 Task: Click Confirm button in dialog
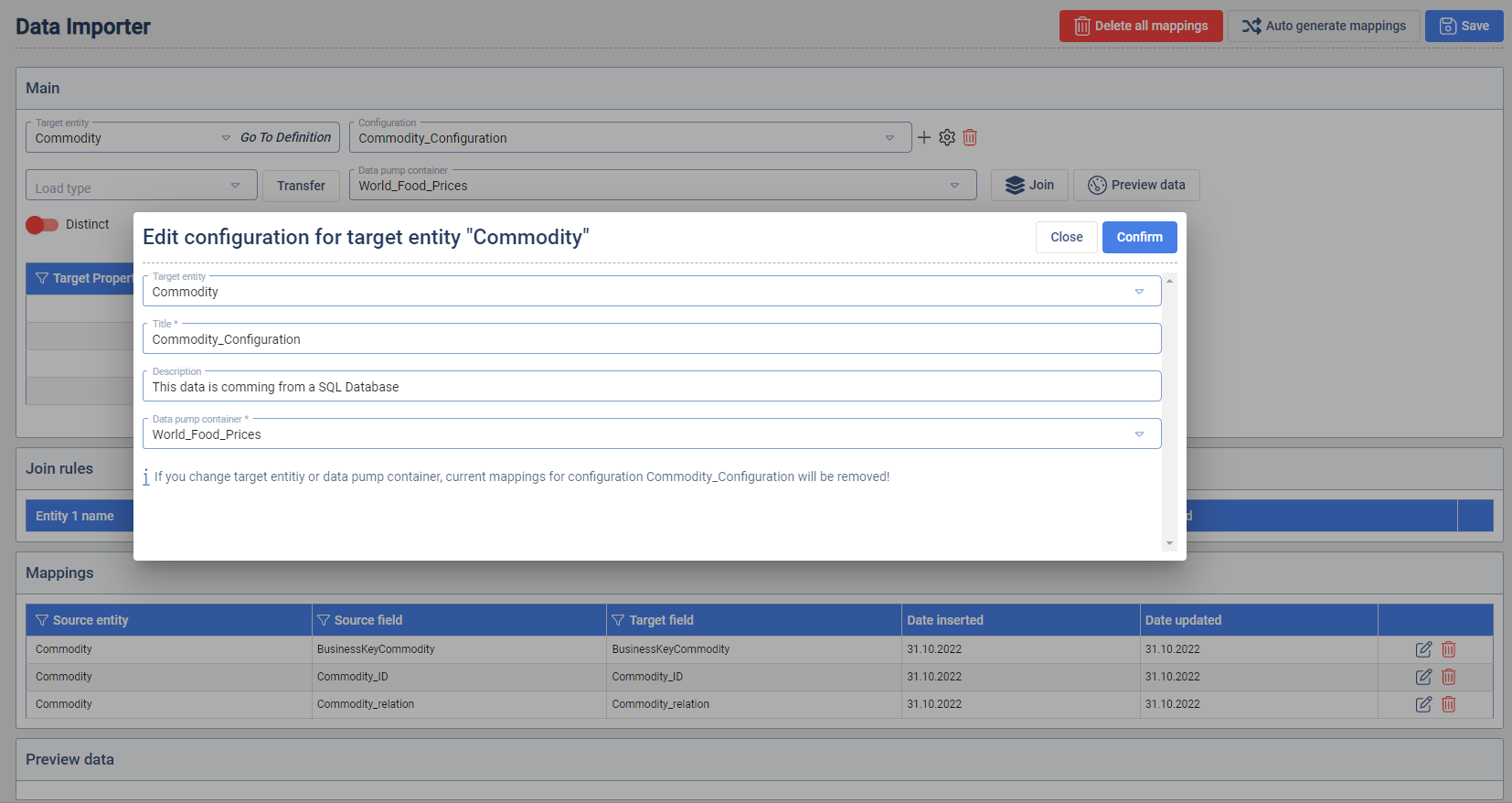point(1140,237)
